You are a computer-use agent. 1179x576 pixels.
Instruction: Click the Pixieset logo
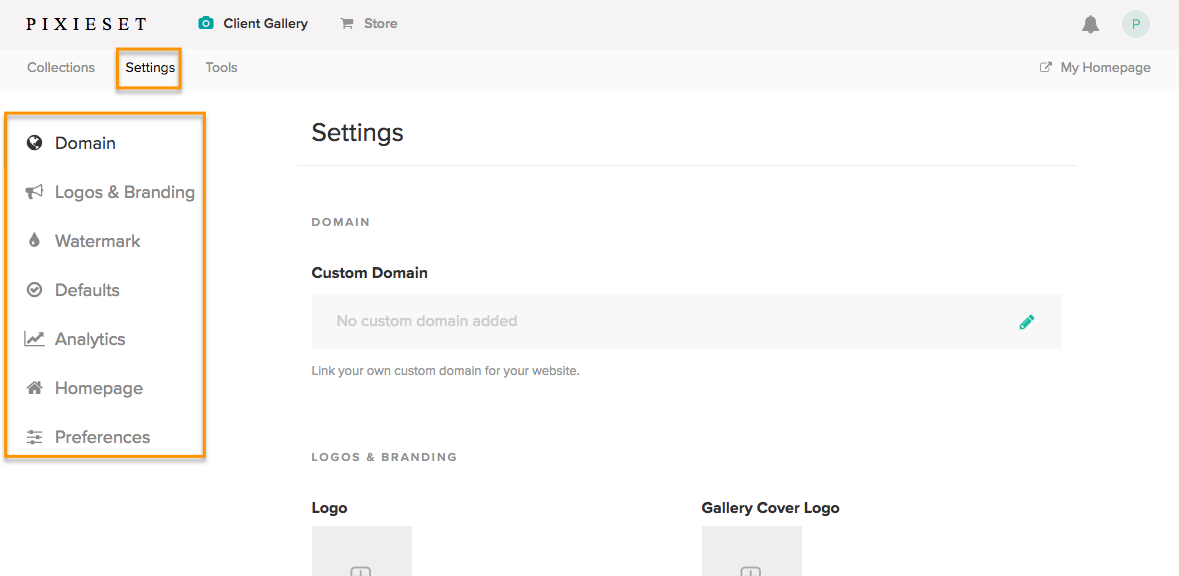click(86, 24)
